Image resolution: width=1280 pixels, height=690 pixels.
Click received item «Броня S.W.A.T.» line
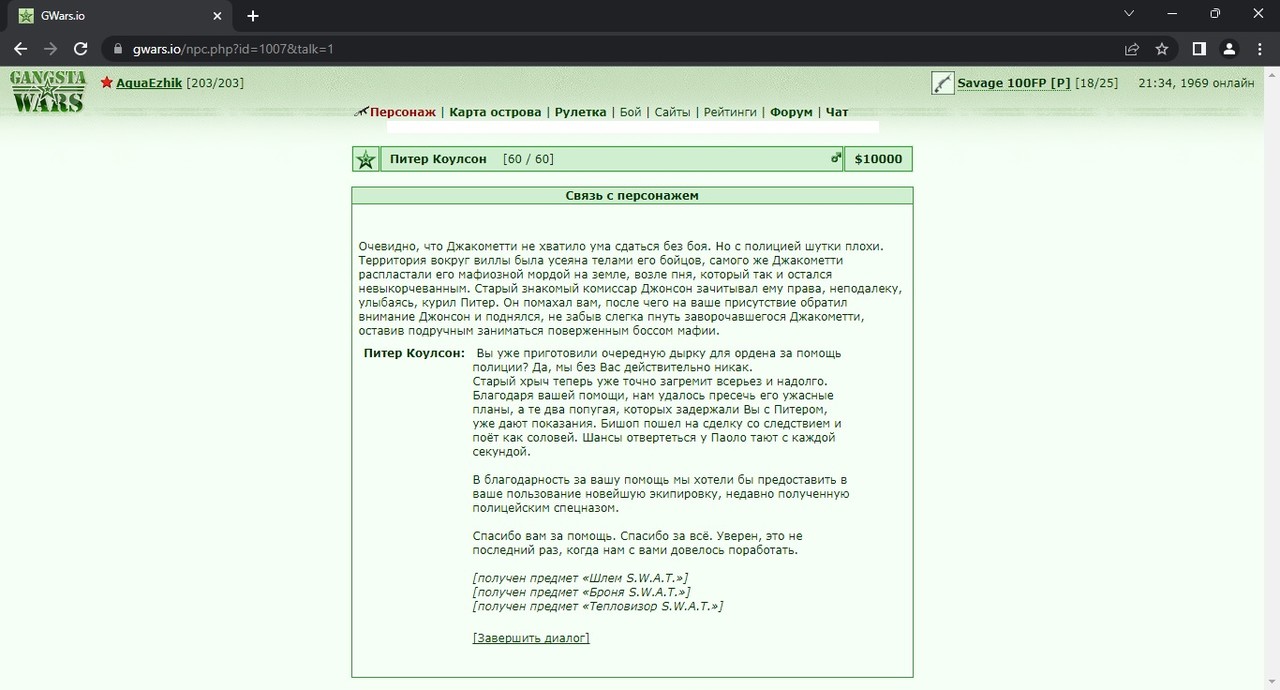pos(581,592)
